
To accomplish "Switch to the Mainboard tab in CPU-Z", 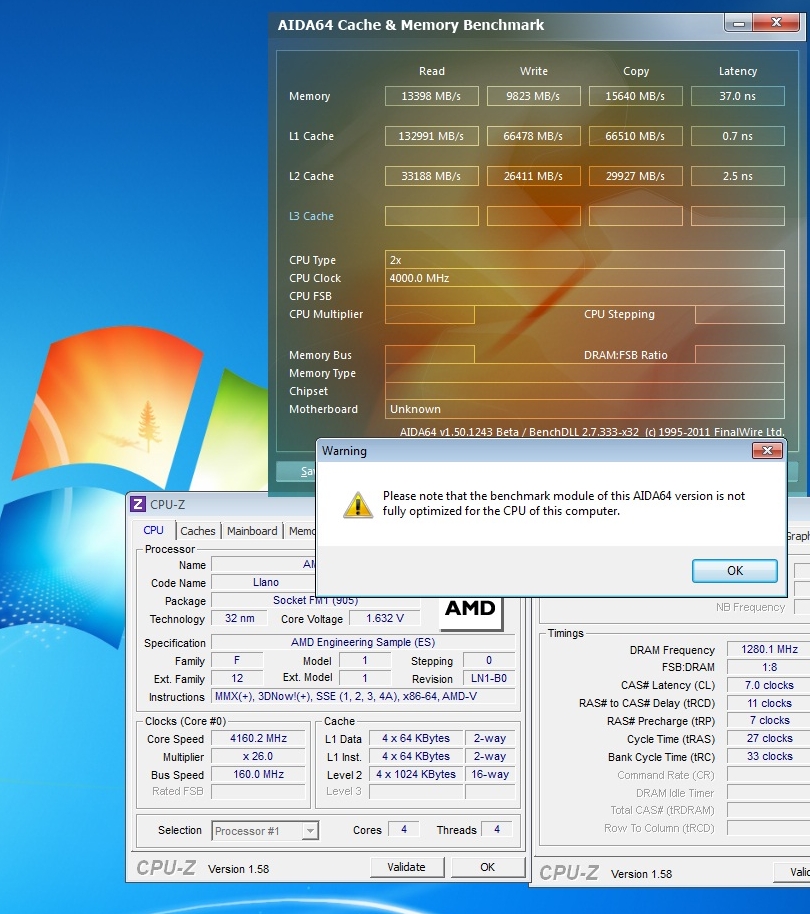I will (252, 531).
